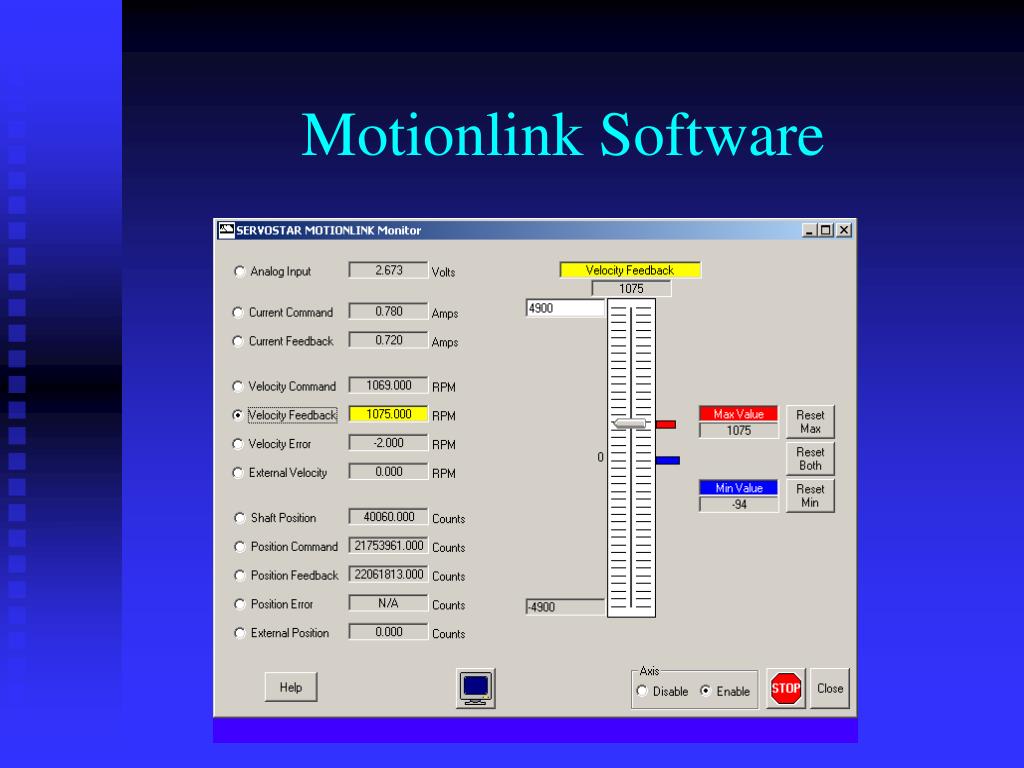1024x768 pixels.
Task: Click the Velocity Command value 1069.000
Action: [389, 385]
